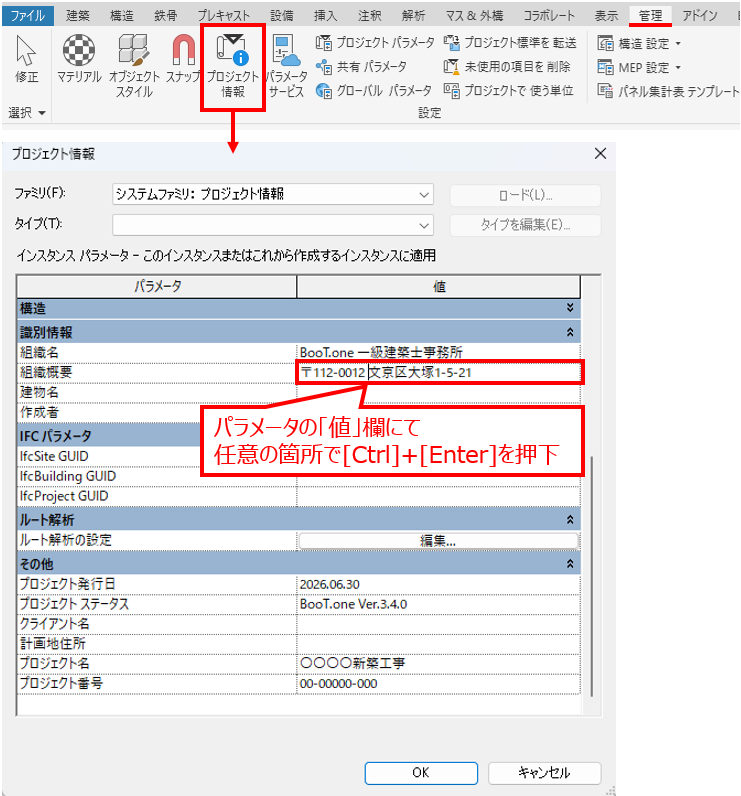The height and width of the screenshot is (796, 741).
Task: Click the parameter table vertical scrollbar
Action: [592, 576]
